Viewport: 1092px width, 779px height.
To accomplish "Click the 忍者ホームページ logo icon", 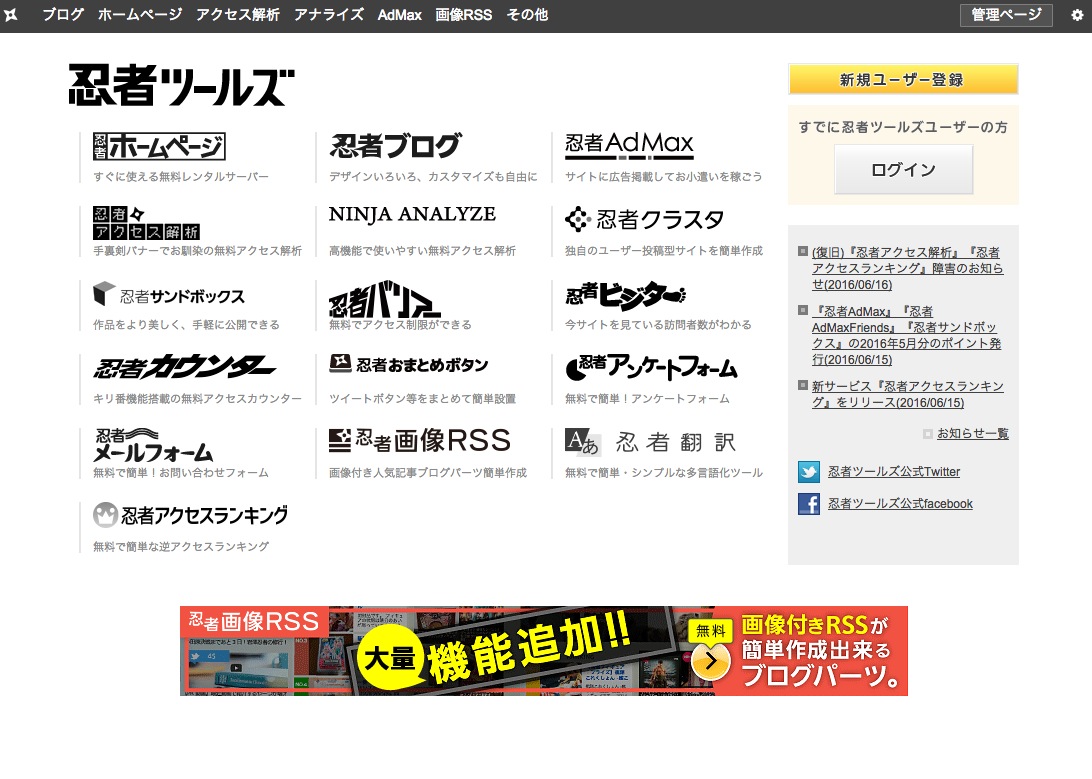I will point(158,146).
